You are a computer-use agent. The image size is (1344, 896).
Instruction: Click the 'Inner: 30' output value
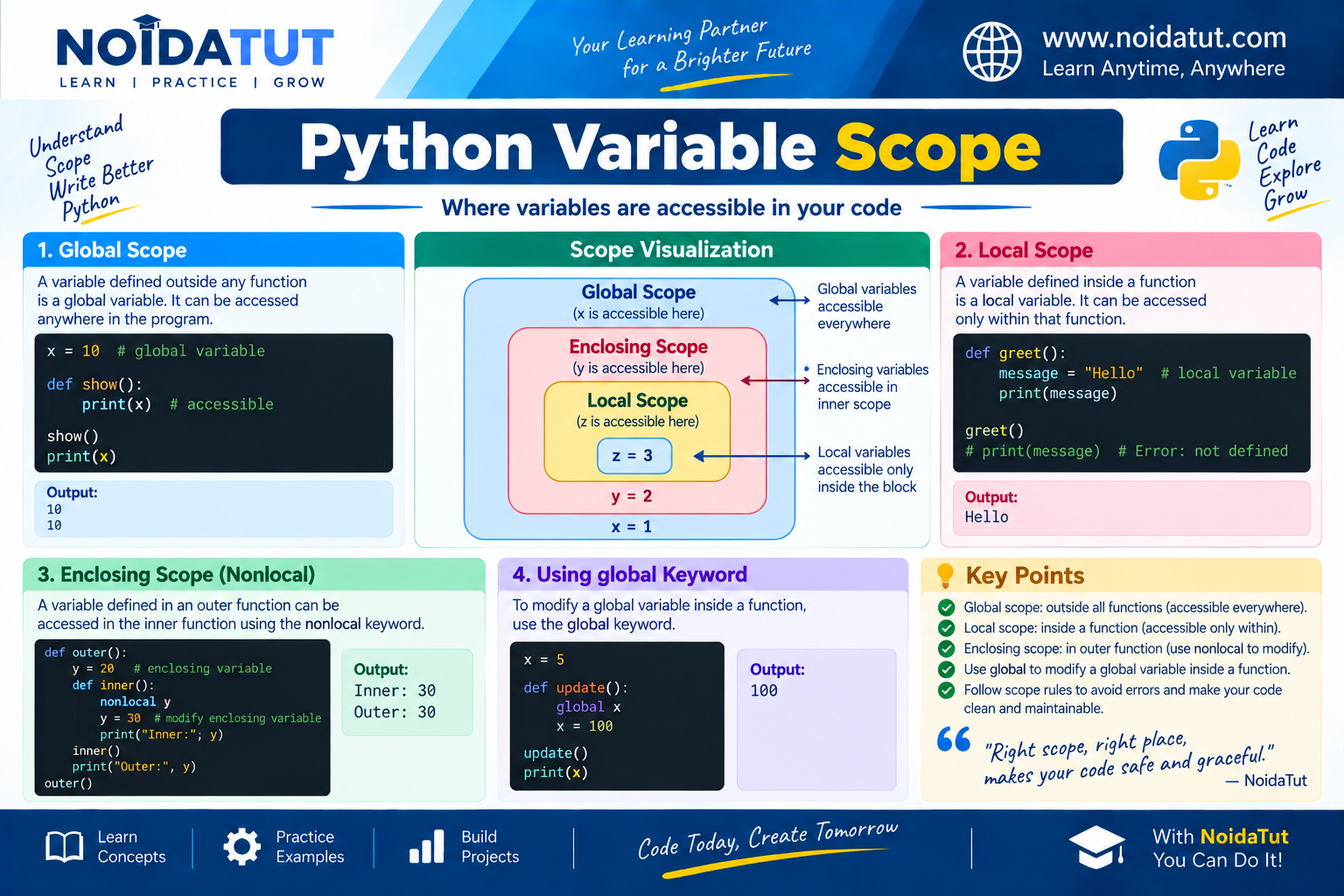(x=395, y=691)
